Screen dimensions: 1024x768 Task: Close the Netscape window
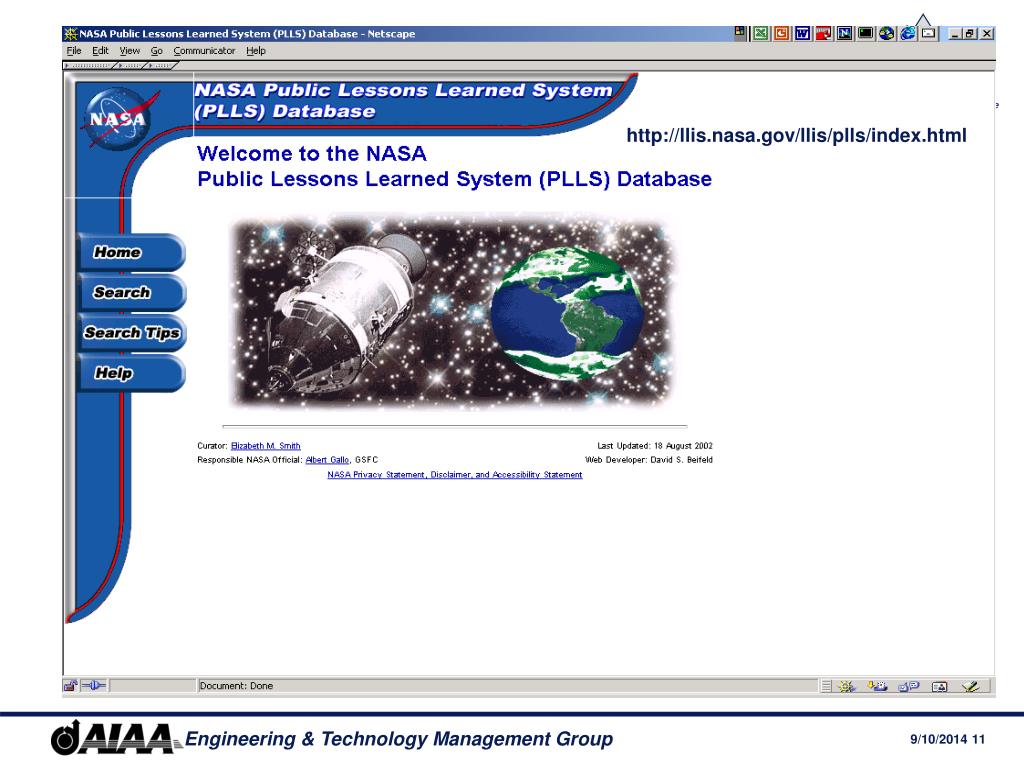click(987, 33)
